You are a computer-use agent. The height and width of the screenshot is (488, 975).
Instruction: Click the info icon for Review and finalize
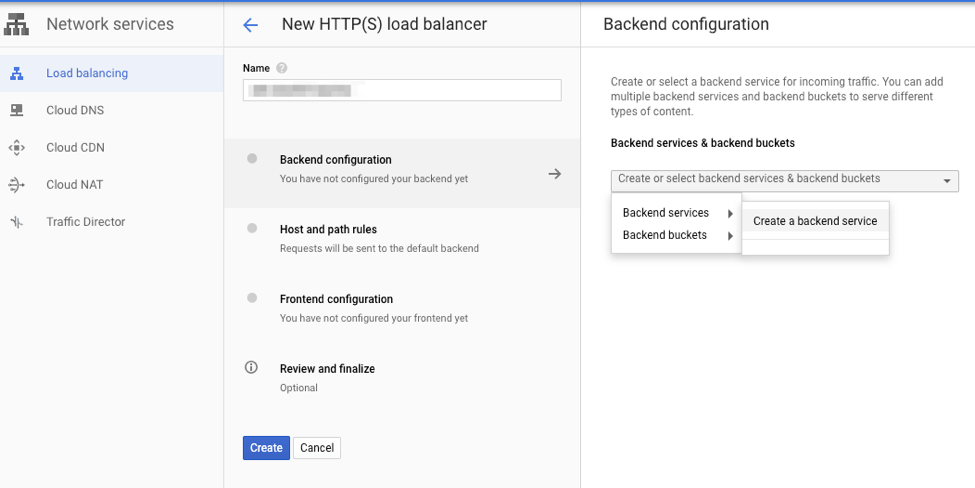click(x=252, y=368)
